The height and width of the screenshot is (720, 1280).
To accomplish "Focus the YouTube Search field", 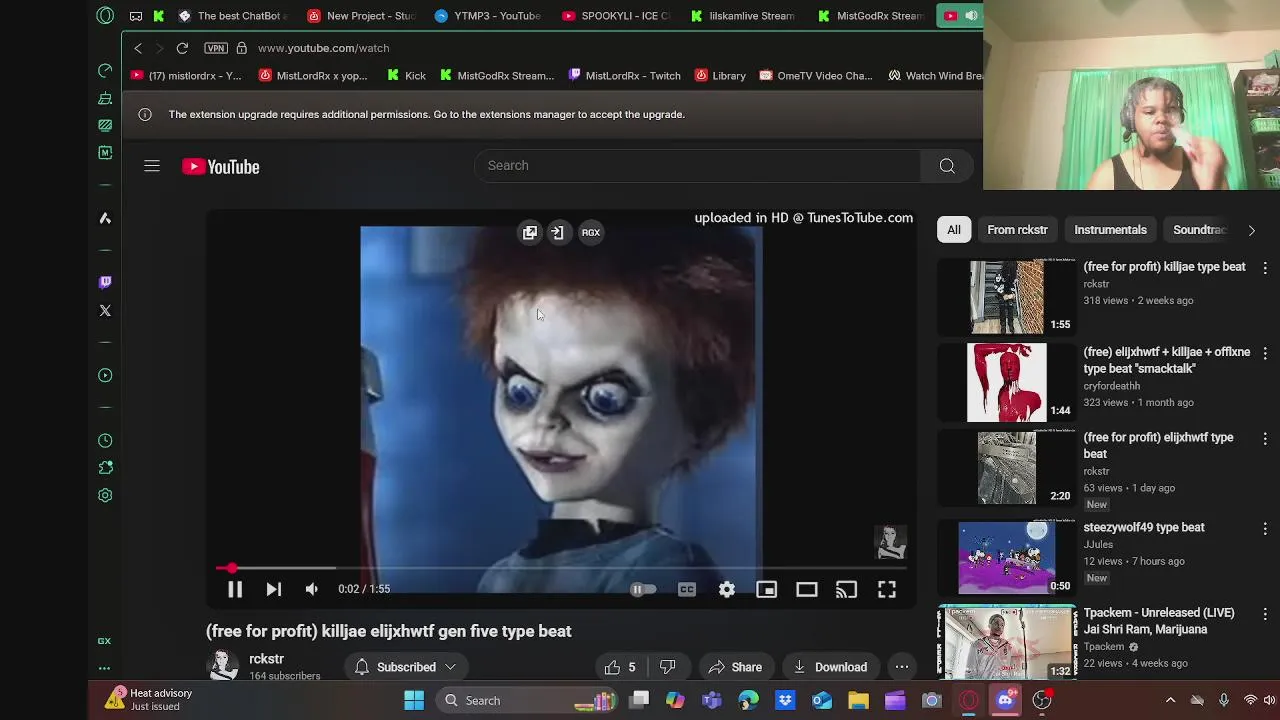I will (x=697, y=165).
